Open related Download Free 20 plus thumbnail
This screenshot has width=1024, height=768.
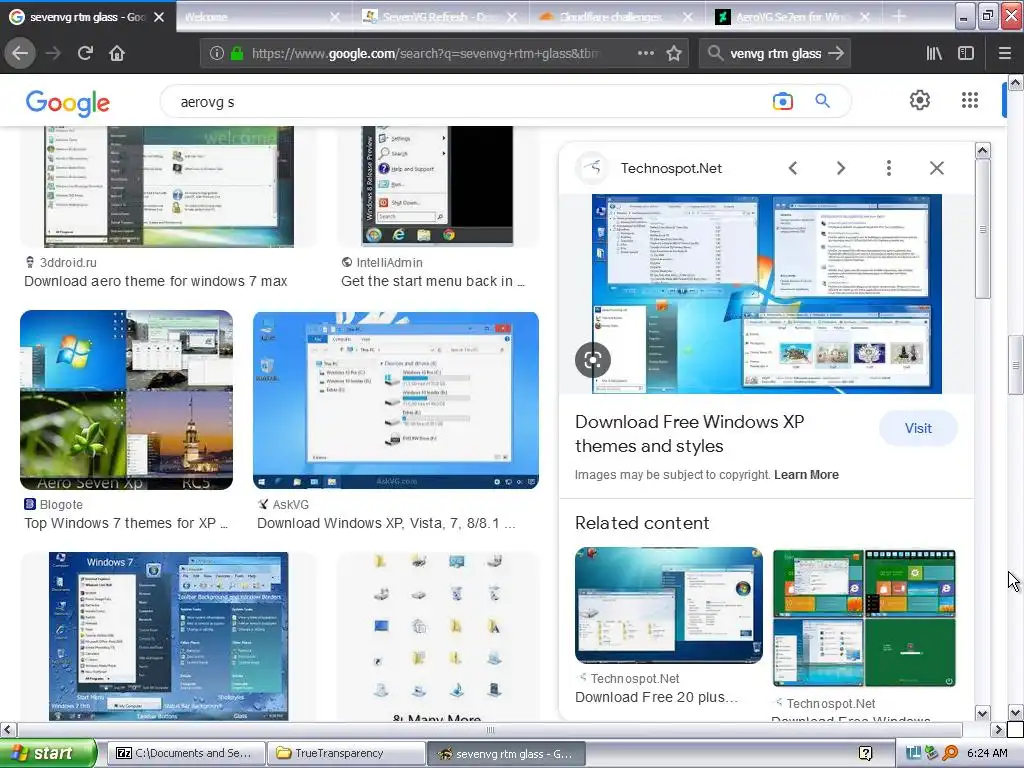669,605
